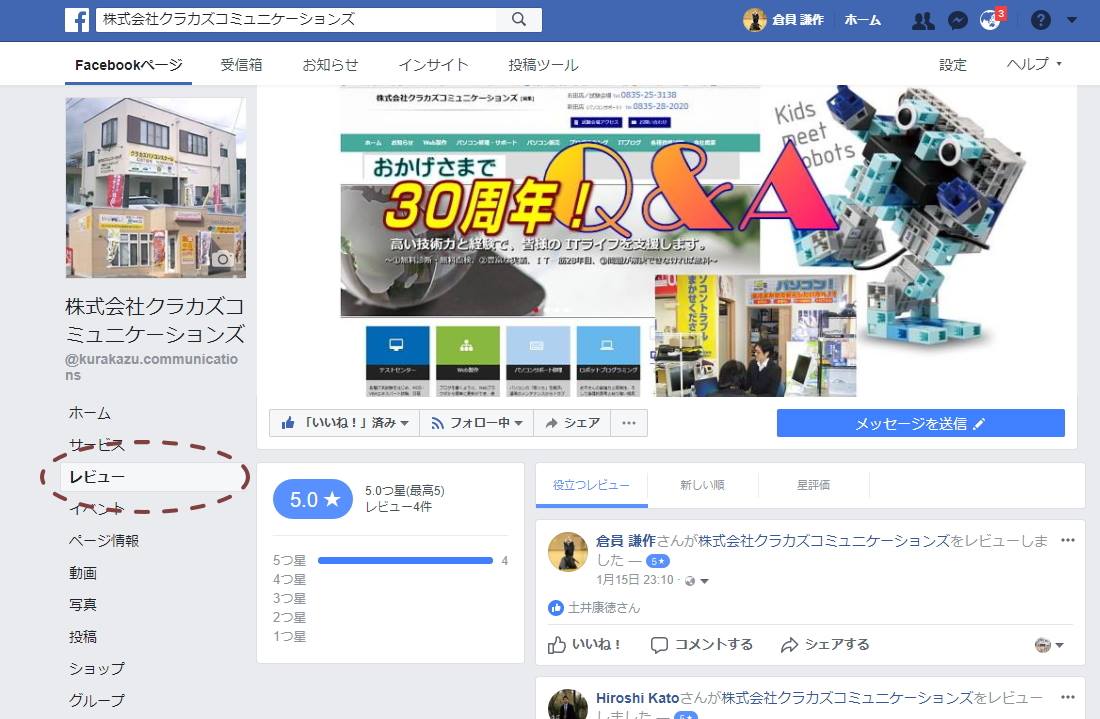Image resolution: width=1100 pixels, height=719 pixels.
Task: Select the 新しい順 tab
Action: [702, 485]
